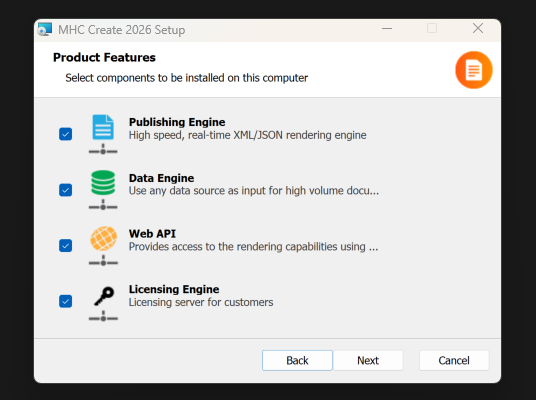
Task: Click 'Use any data source as input' description
Action: point(254,190)
